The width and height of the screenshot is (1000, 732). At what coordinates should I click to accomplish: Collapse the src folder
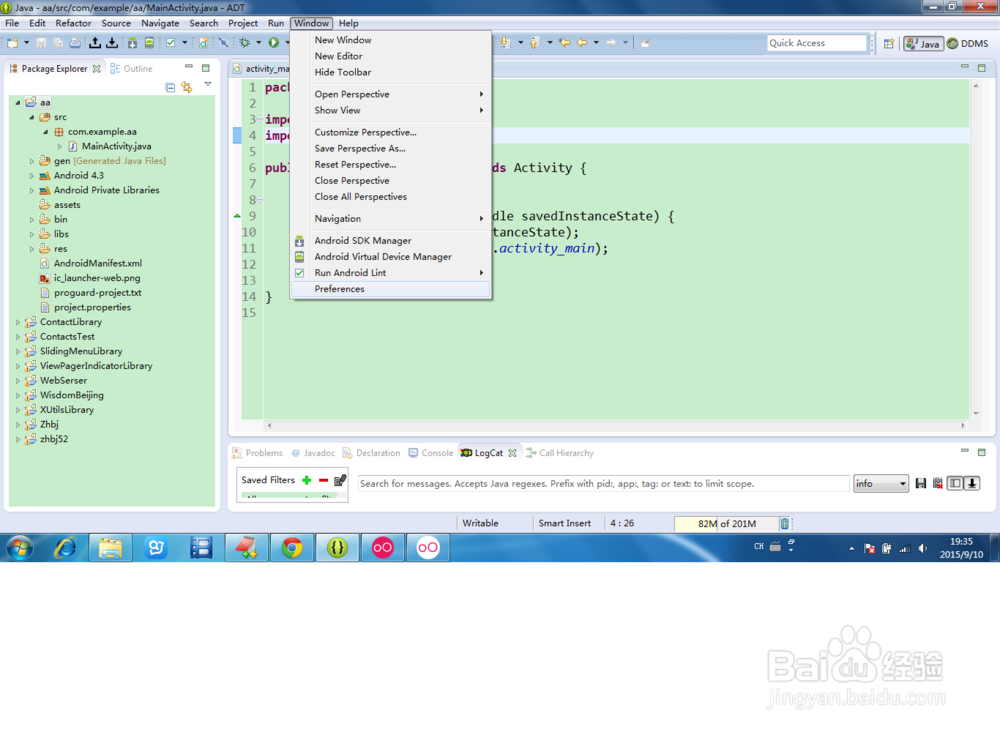pyautogui.click(x=32, y=117)
